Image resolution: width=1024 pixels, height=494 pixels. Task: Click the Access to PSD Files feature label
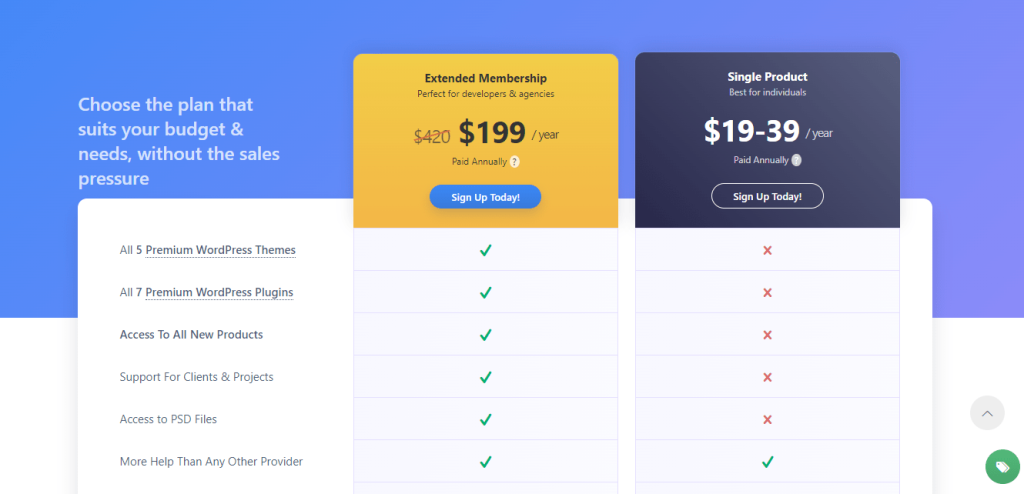(168, 419)
